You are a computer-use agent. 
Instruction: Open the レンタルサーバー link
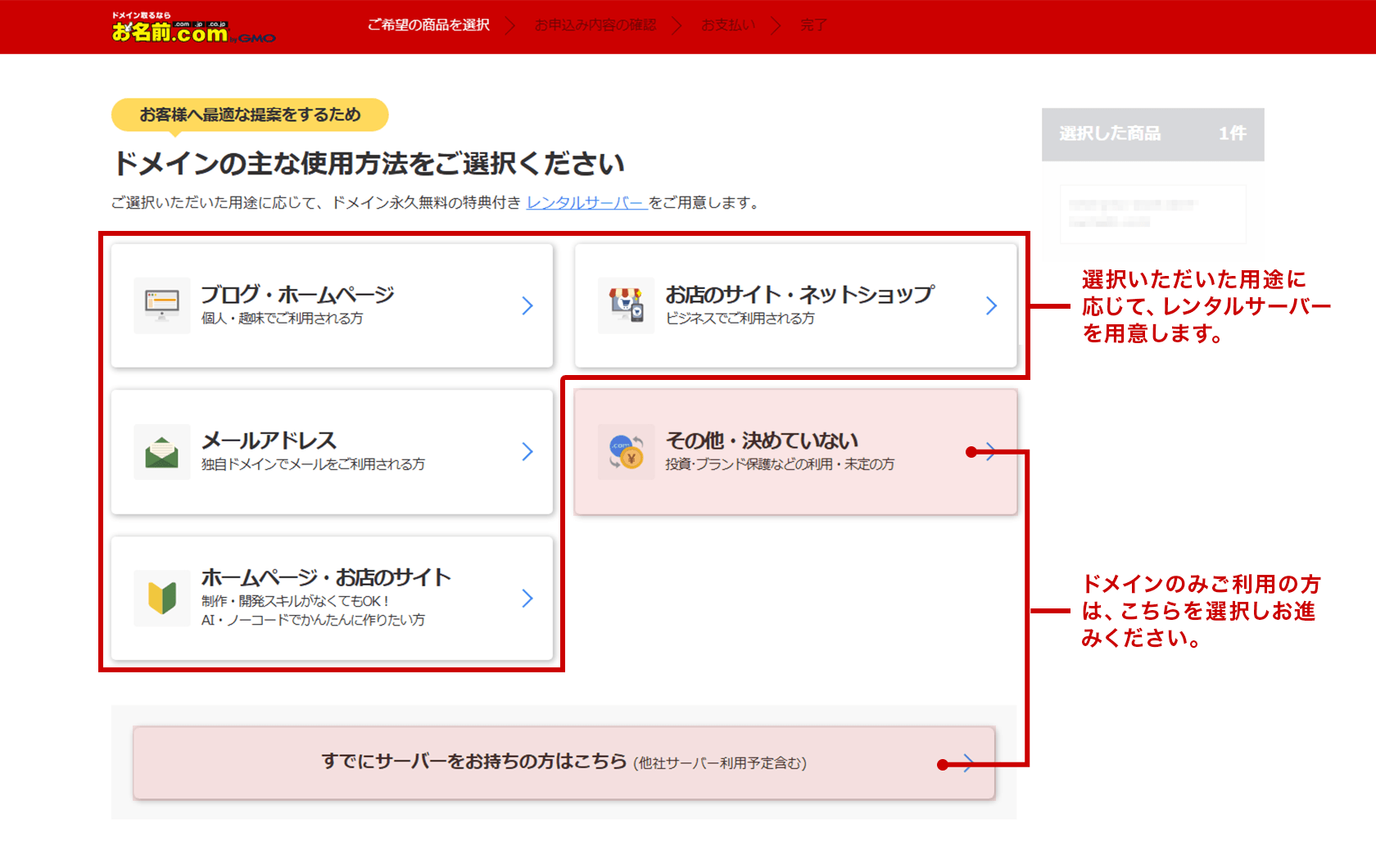[x=586, y=202]
